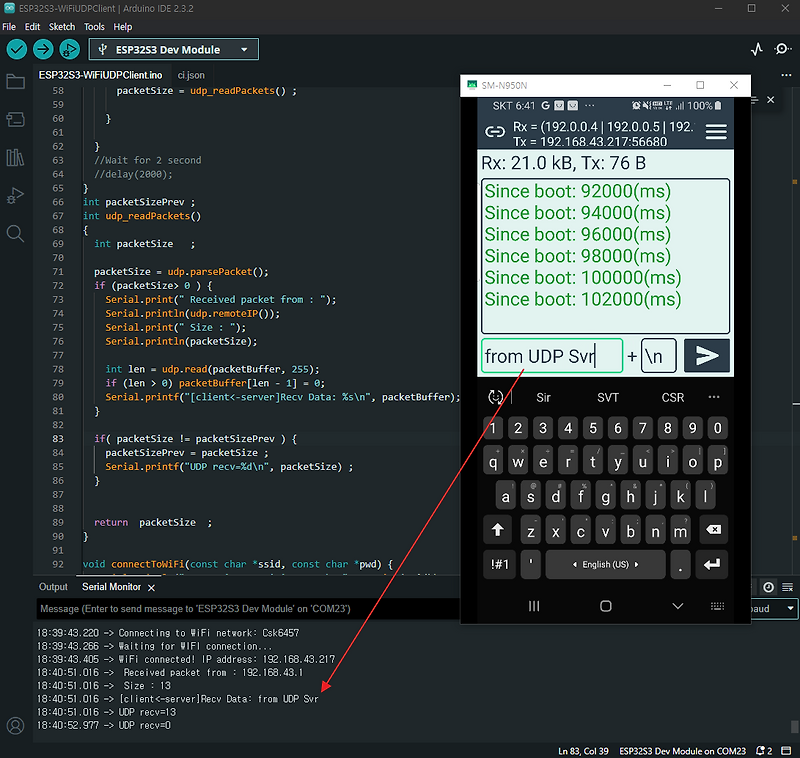Click the Upload arrow icon in toolbar
The image size is (800, 758).
(x=42, y=48)
